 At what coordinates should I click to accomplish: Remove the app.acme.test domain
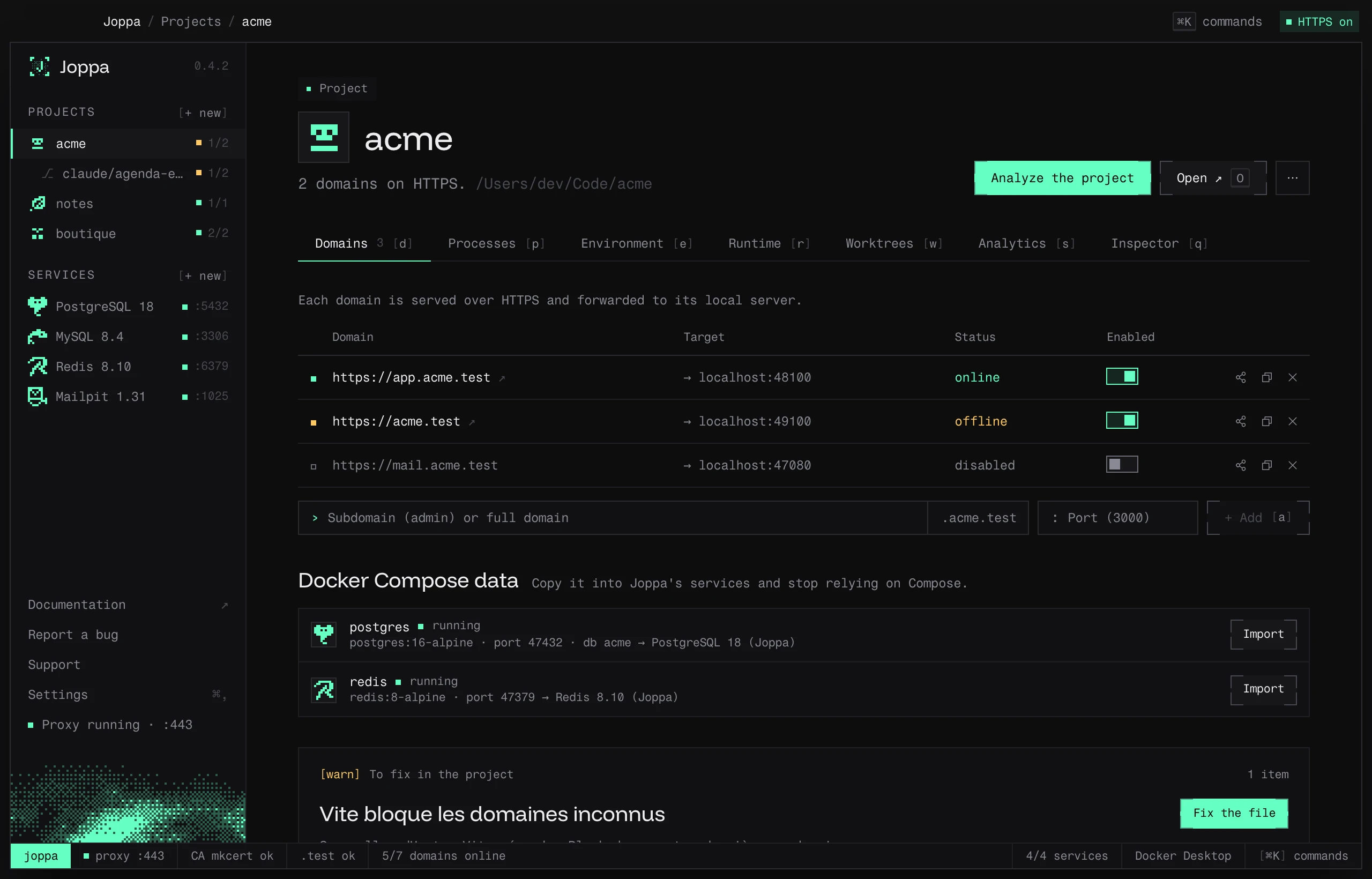coord(1292,377)
